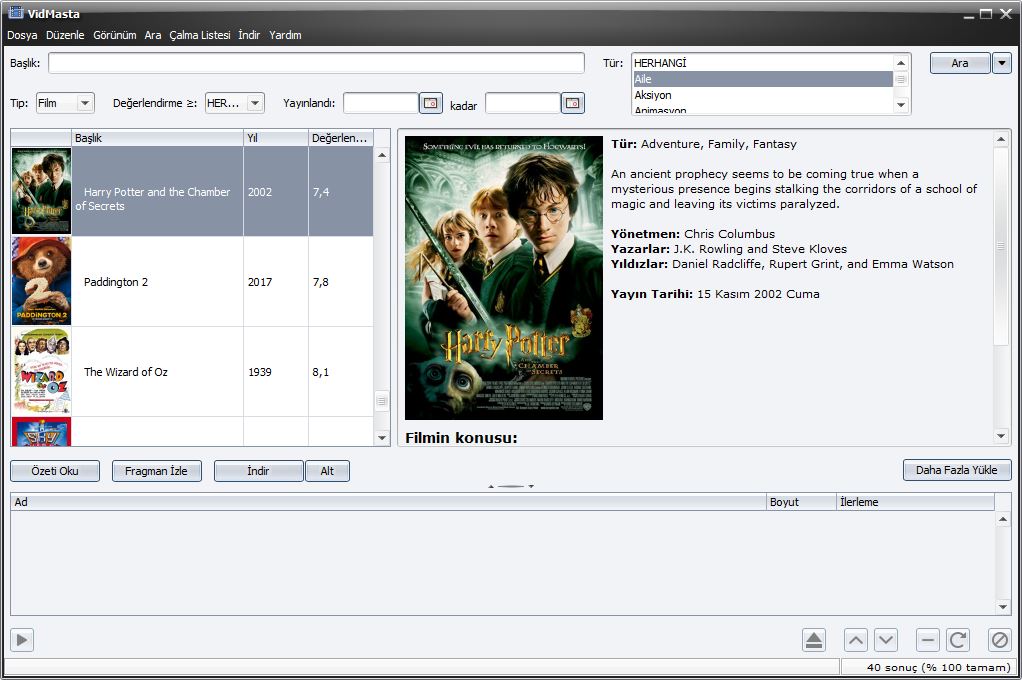Open the Değerlendirme rating dropdown
The image size is (1022, 680).
tap(235, 103)
